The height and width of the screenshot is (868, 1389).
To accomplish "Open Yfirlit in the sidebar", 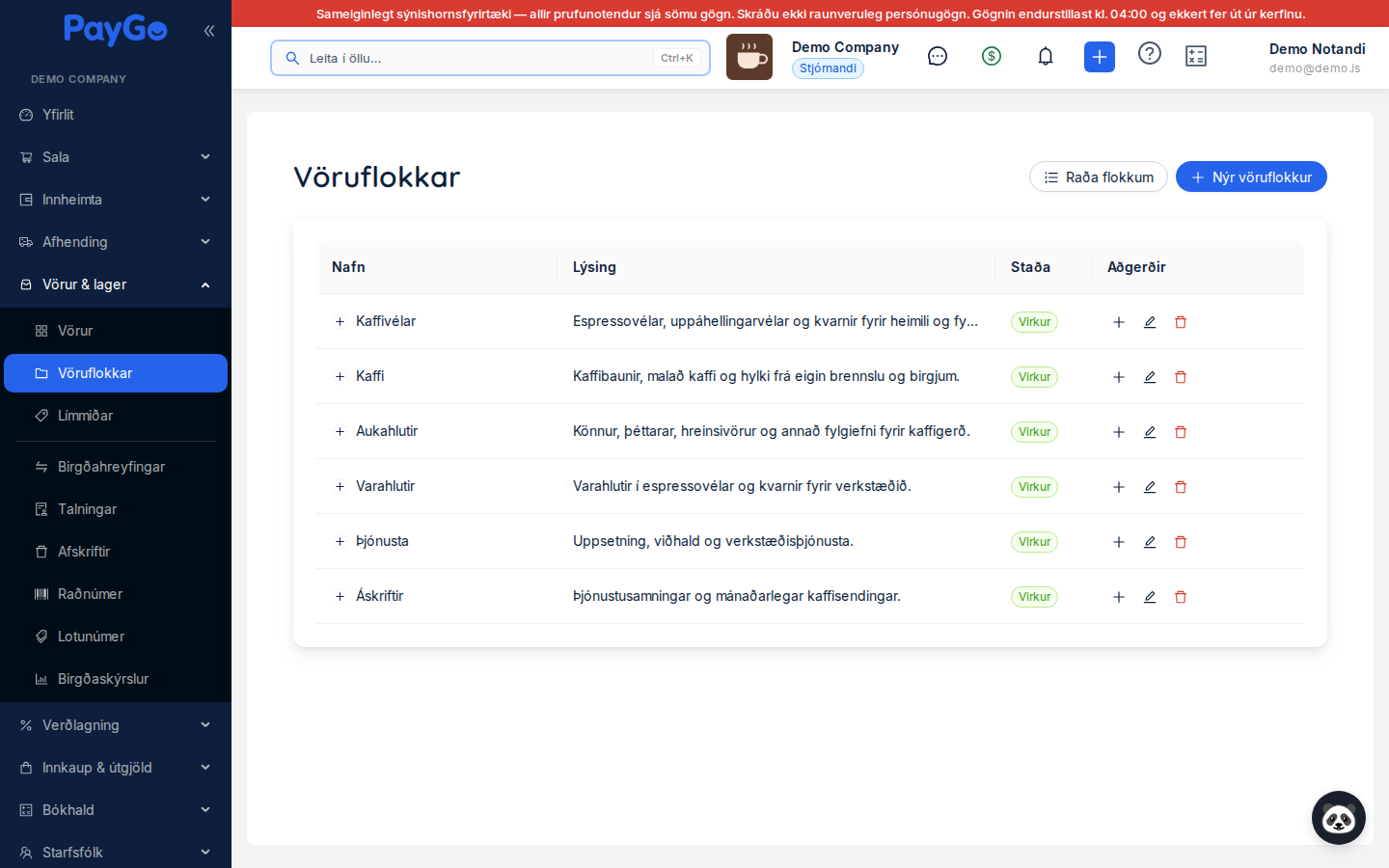I will coord(116,115).
